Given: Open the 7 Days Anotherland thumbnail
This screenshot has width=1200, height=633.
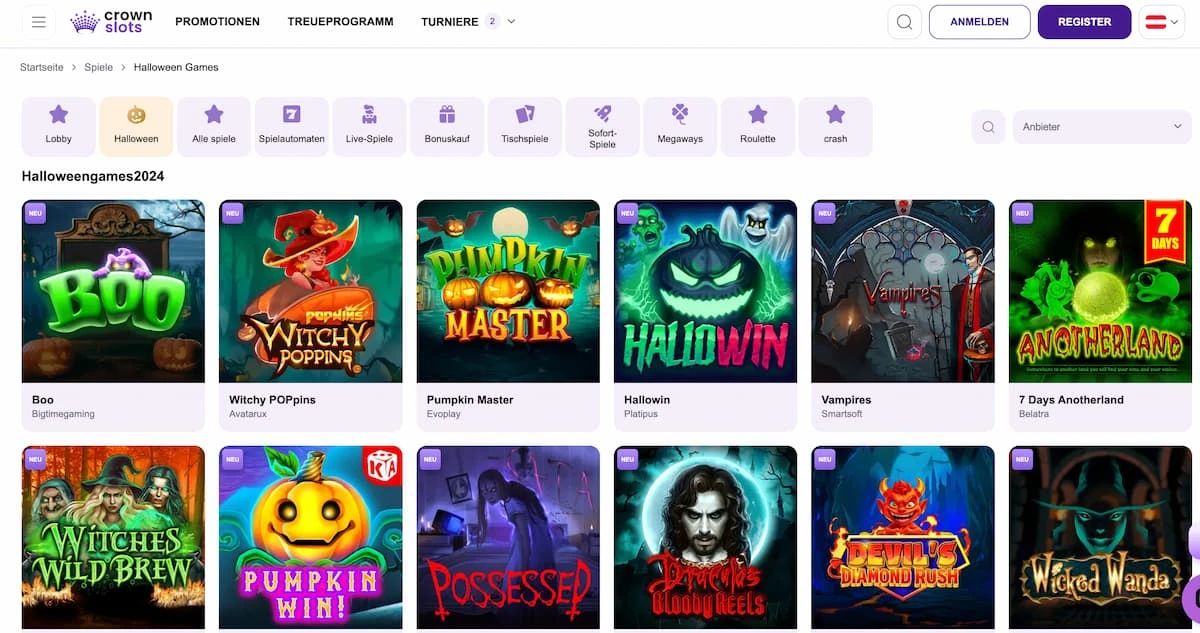Looking at the screenshot, I should pos(1100,291).
